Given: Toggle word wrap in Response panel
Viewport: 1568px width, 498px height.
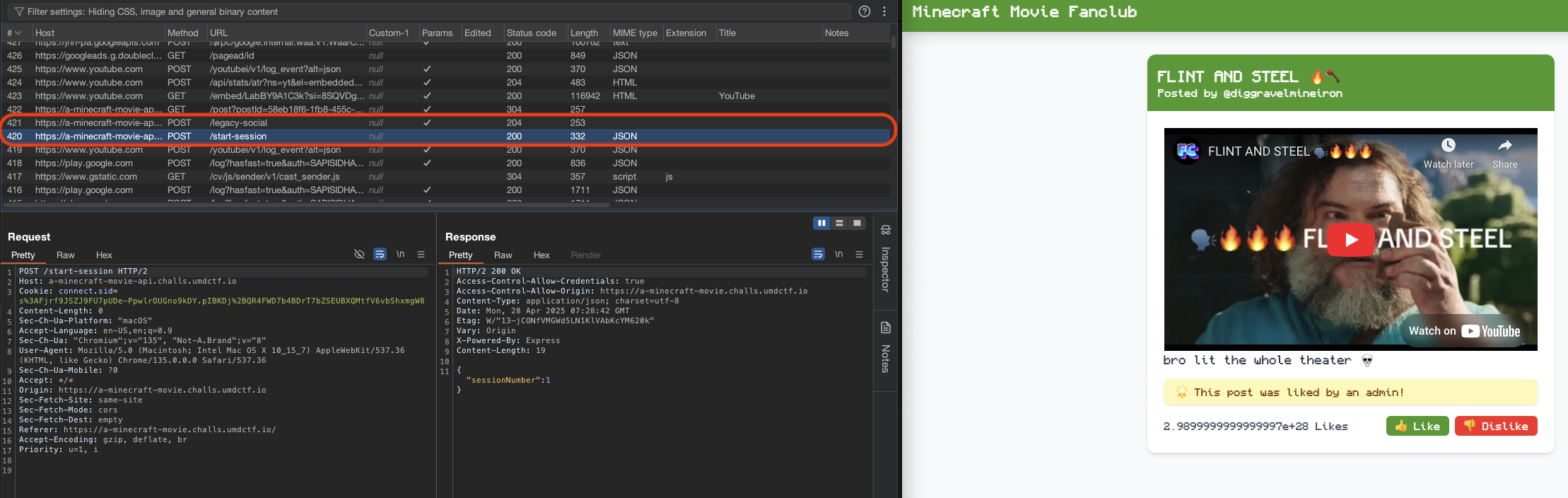Looking at the screenshot, I should (x=818, y=255).
